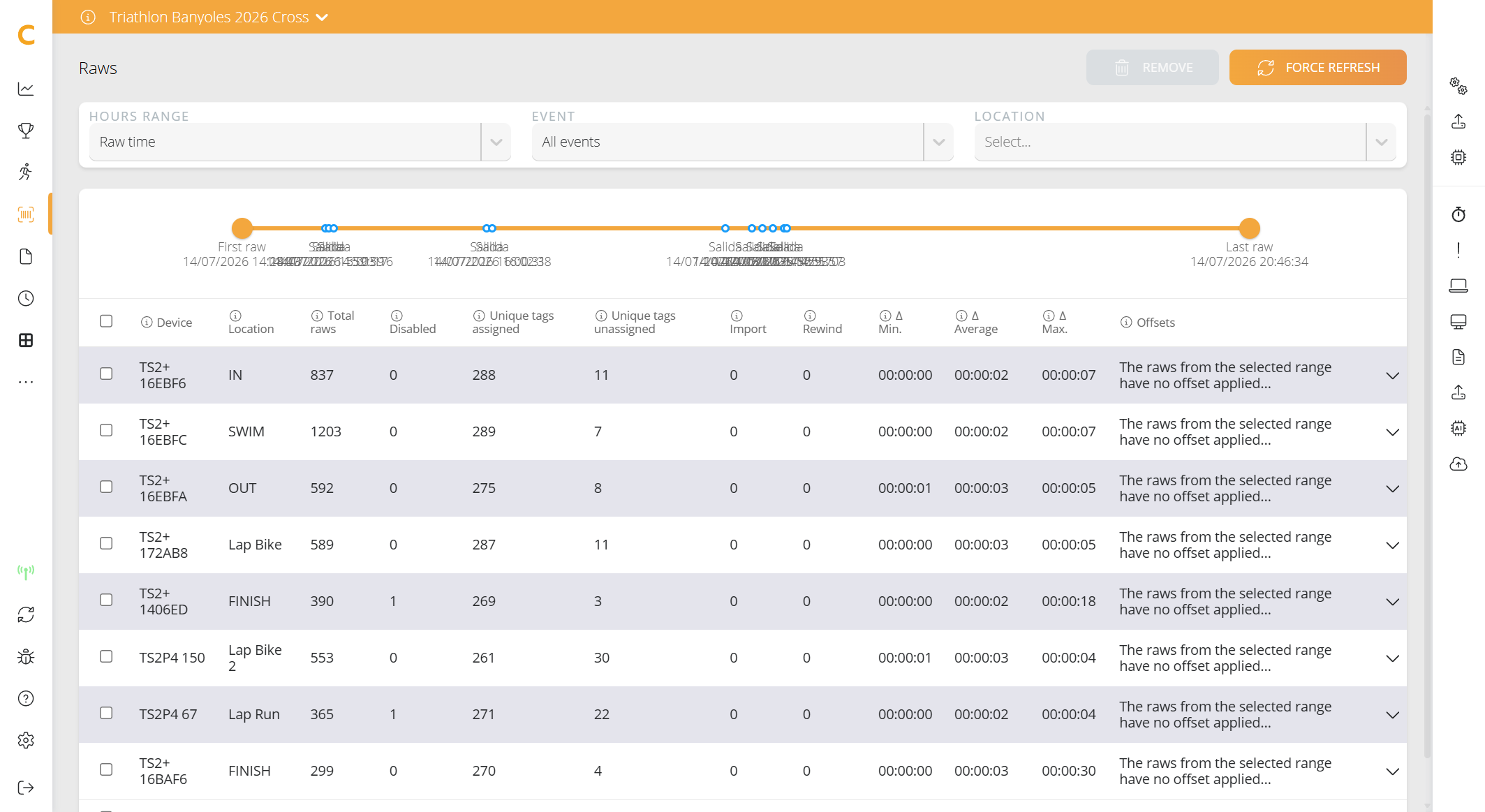The width and height of the screenshot is (1485, 812).
Task: Click the Remove button
Action: pyautogui.click(x=1152, y=68)
